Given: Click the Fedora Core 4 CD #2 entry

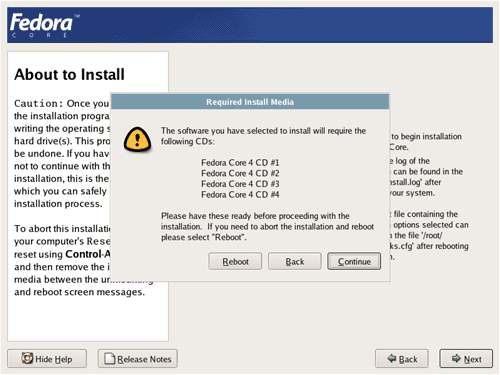Looking at the screenshot, I should click(240, 173).
